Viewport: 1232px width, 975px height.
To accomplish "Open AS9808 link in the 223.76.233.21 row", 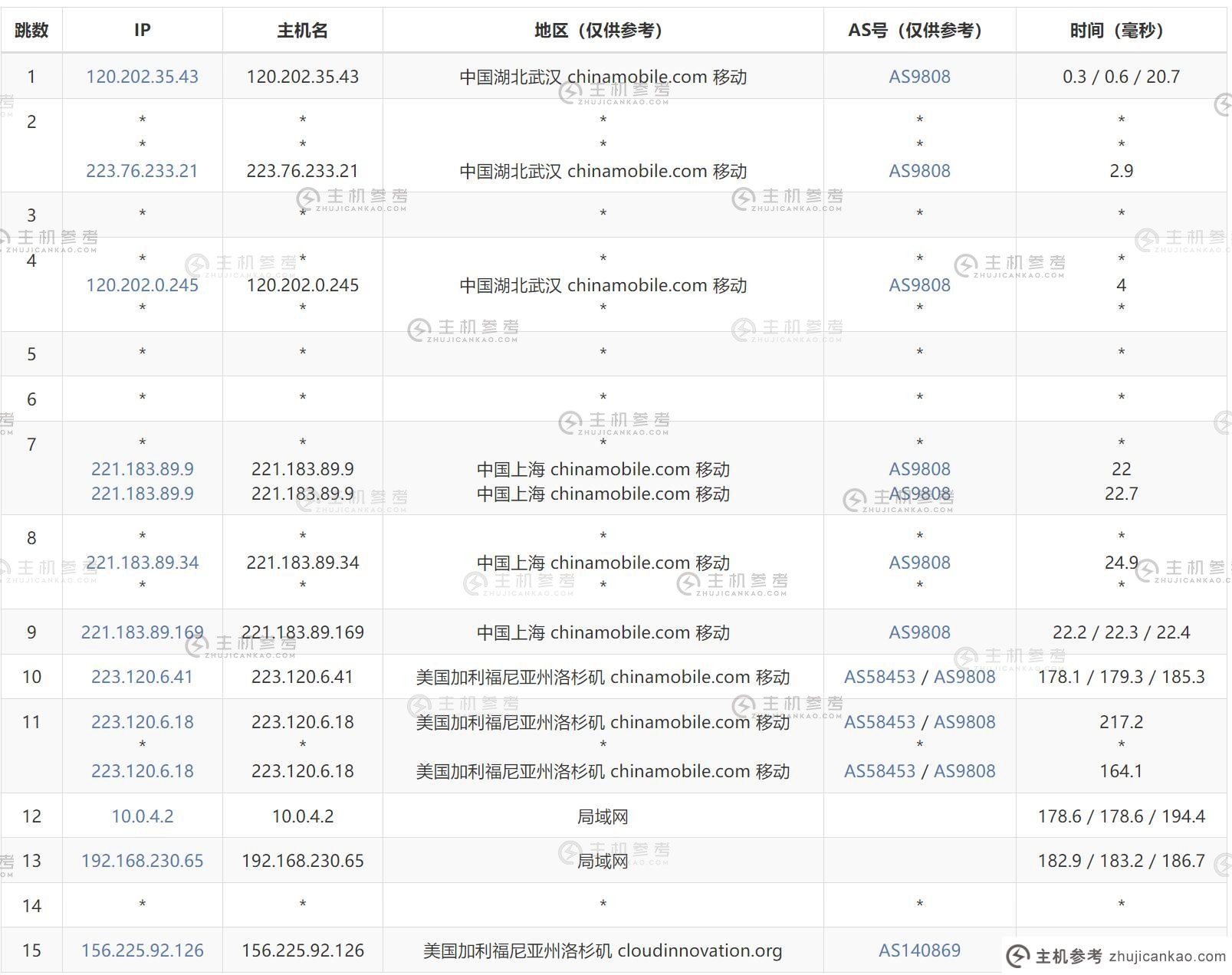I will (919, 171).
